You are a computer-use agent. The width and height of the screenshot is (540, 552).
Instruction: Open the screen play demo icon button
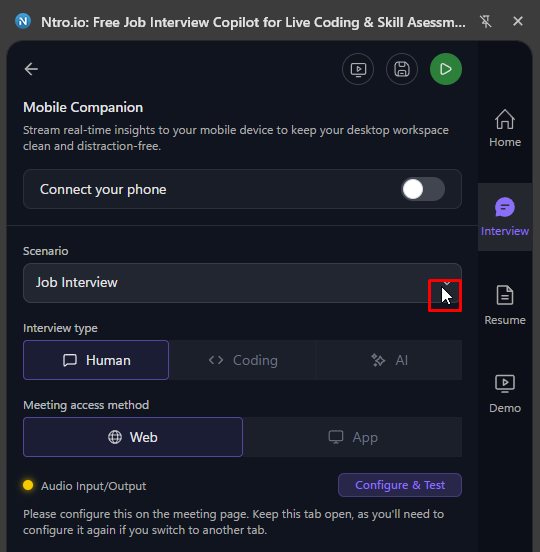coord(358,69)
